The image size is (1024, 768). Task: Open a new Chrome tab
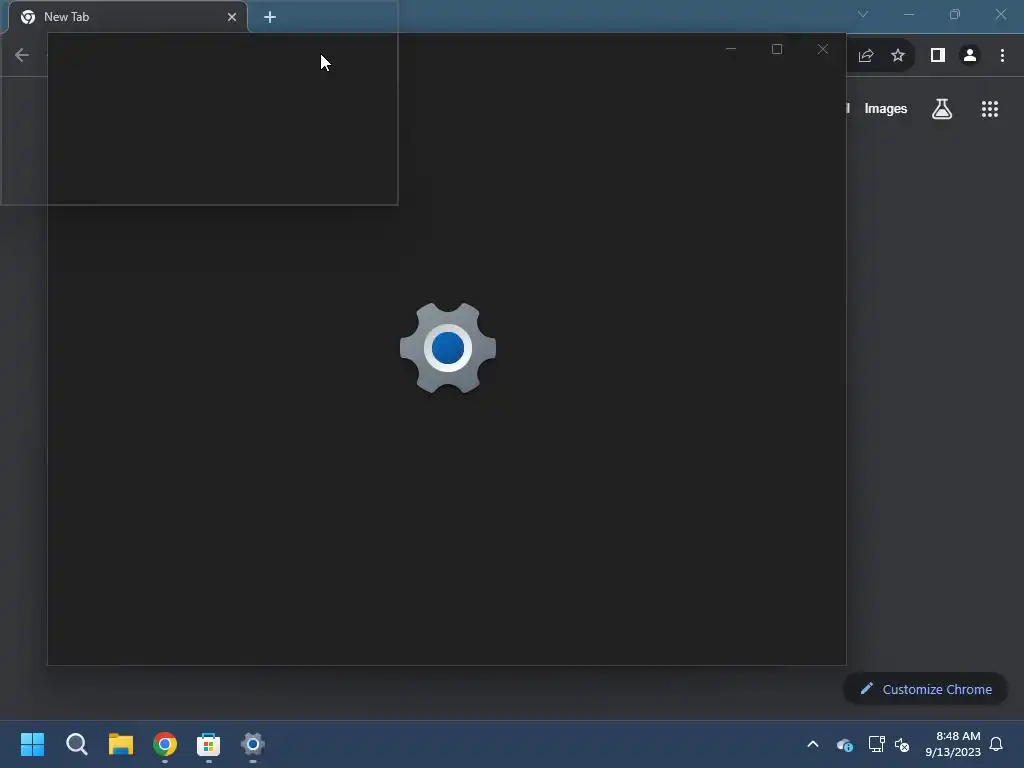tap(270, 17)
